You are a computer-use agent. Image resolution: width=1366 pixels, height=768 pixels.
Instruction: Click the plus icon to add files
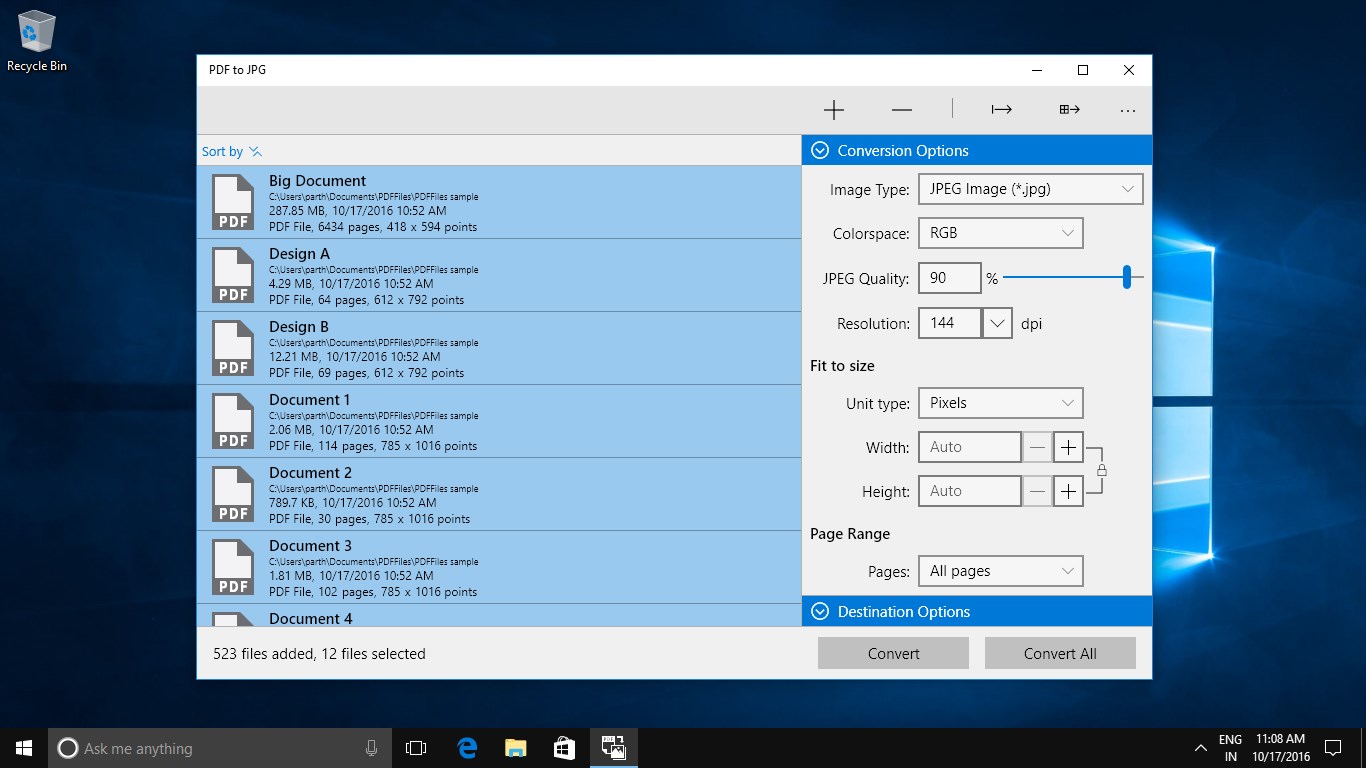(x=834, y=110)
